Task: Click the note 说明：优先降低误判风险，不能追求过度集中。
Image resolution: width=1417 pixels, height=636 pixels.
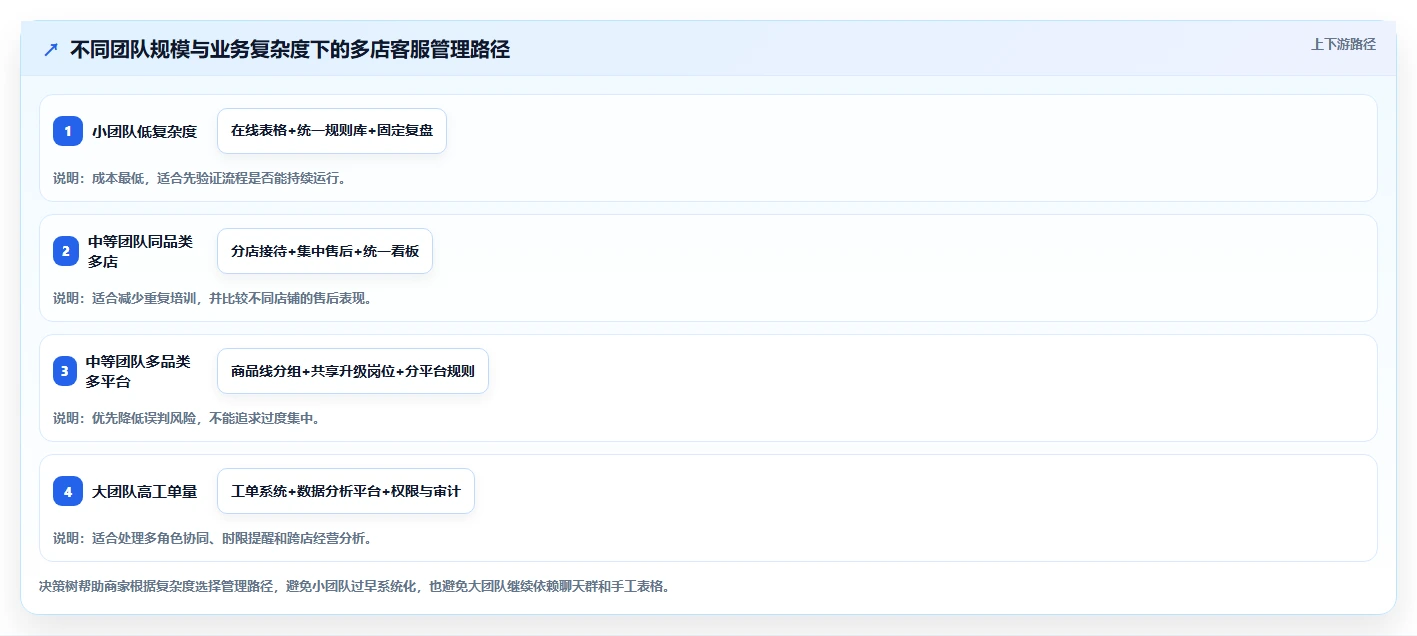Action: click(187, 418)
